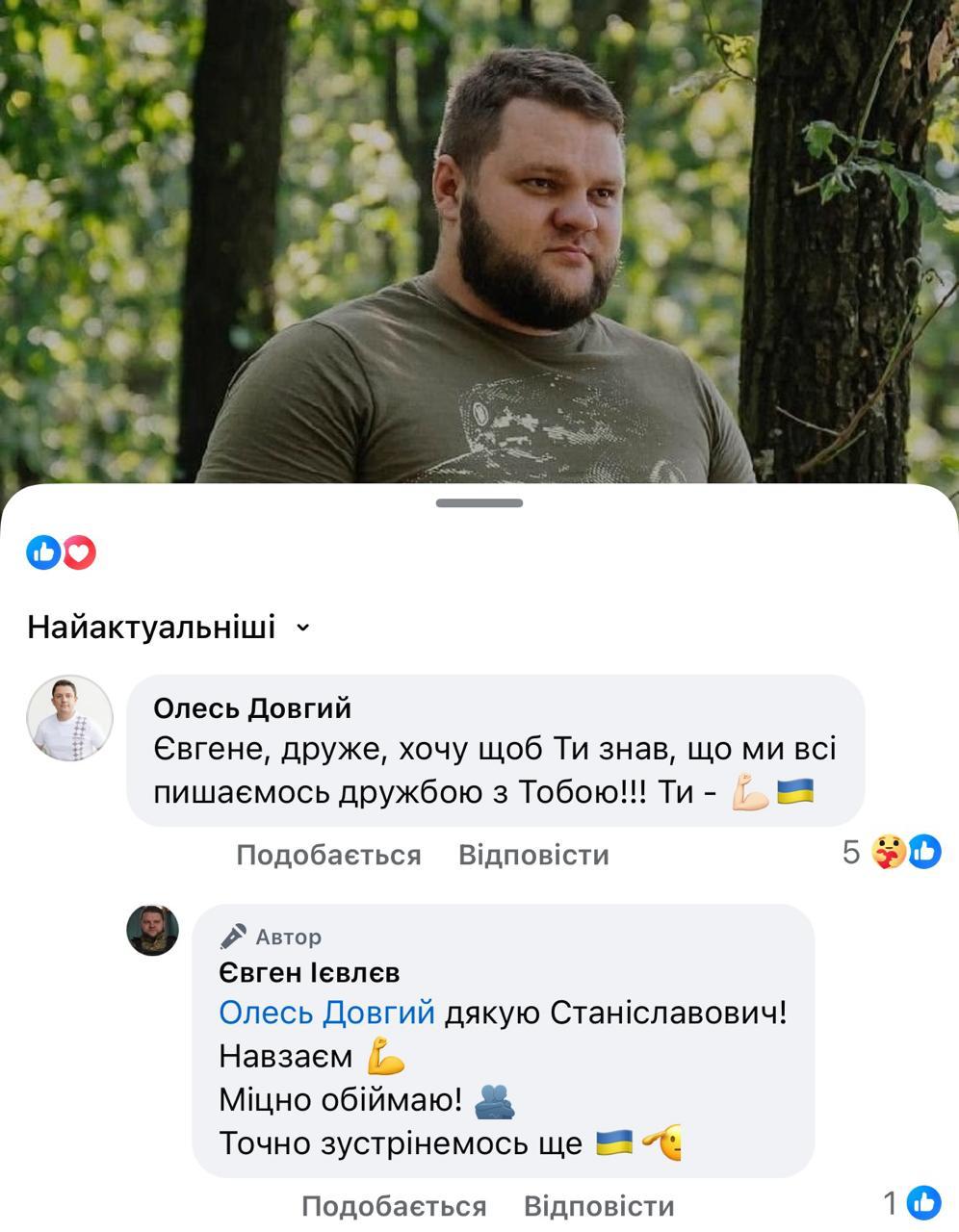Open the Найактуальніші sort dropdown
This screenshot has height=1232, width=959.
169,628
